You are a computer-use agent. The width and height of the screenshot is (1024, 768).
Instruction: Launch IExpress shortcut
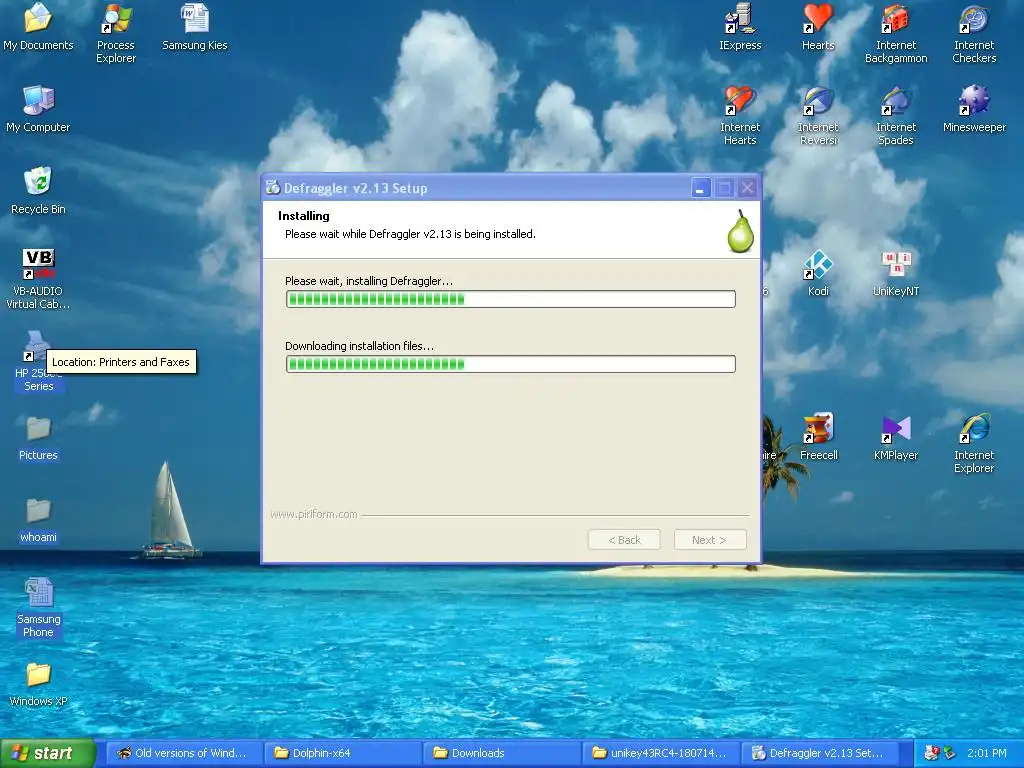point(740,27)
